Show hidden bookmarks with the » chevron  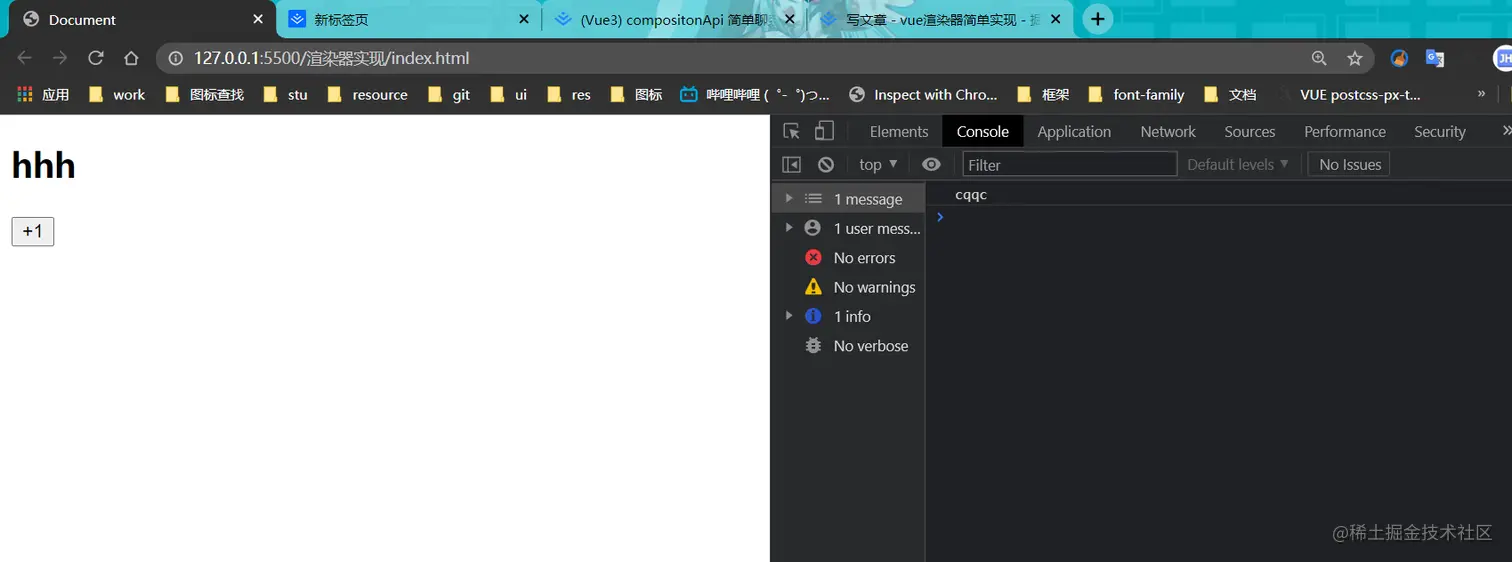click(1481, 94)
